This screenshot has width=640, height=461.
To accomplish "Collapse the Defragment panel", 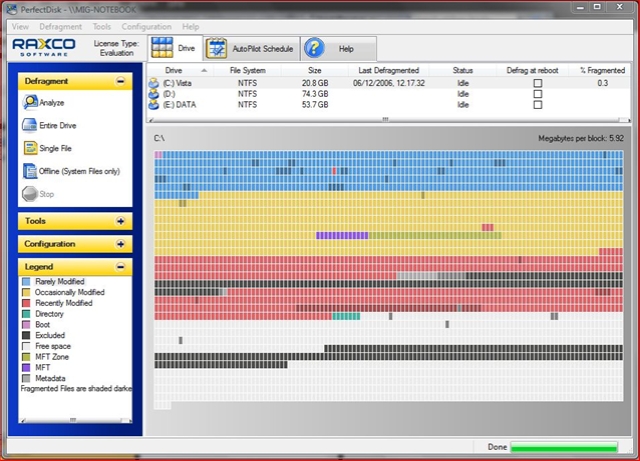I will point(120,81).
